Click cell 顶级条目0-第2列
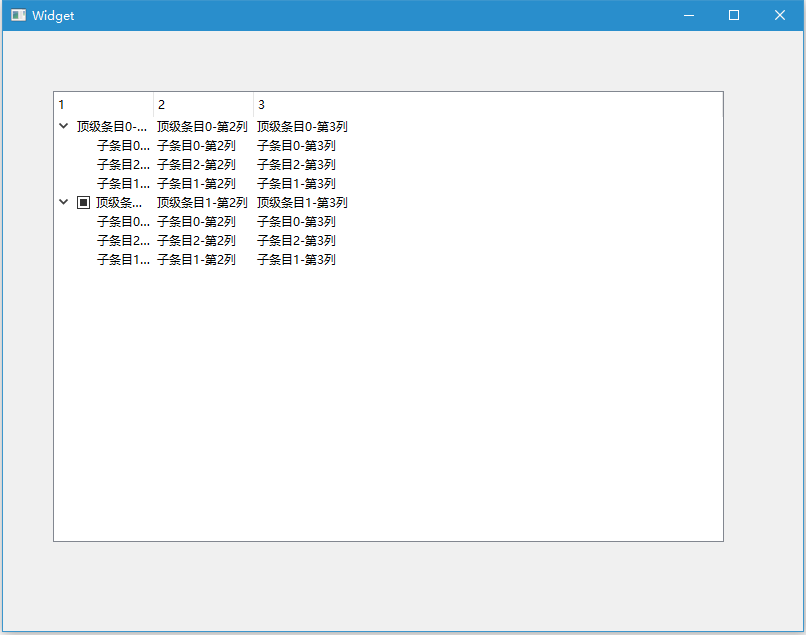The image size is (806, 635). [x=202, y=126]
